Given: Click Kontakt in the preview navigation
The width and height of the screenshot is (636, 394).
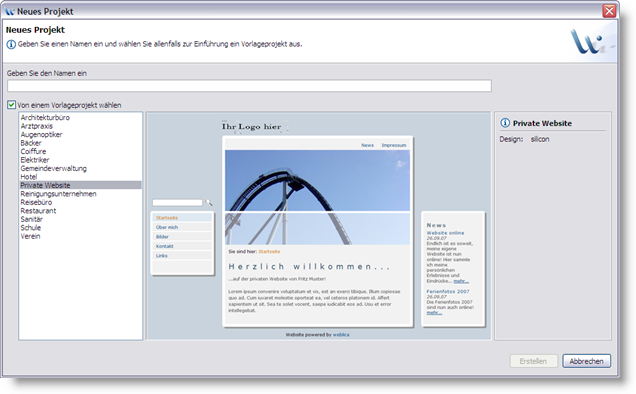Looking at the screenshot, I should tap(165, 246).
